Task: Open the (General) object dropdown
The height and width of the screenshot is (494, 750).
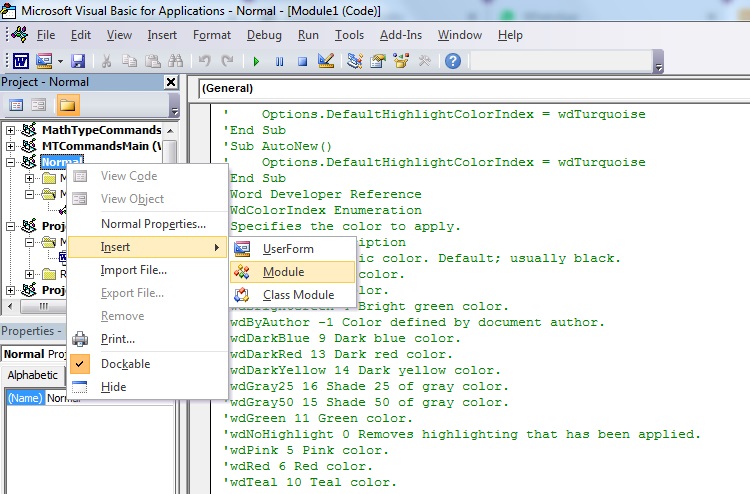Action: (474, 88)
